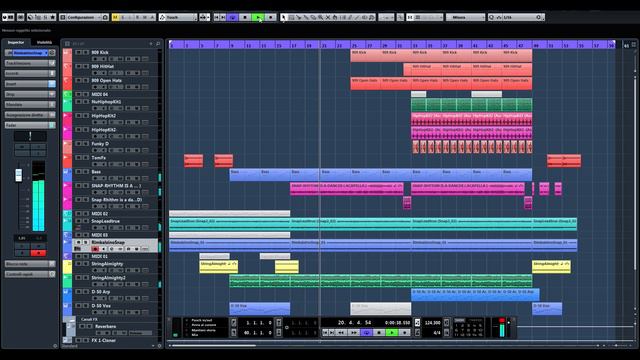The height and width of the screenshot is (360, 640).
Task: Expand the Blocco note inspector section
Action: click(30, 264)
